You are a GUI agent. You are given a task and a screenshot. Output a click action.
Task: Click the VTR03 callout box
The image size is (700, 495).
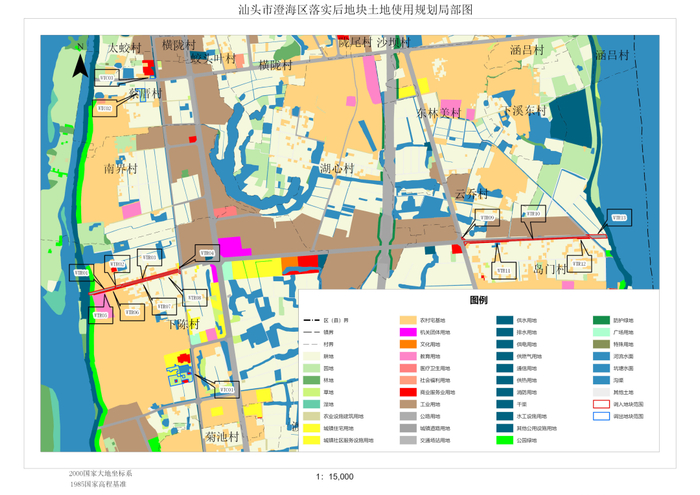tap(150, 258)
